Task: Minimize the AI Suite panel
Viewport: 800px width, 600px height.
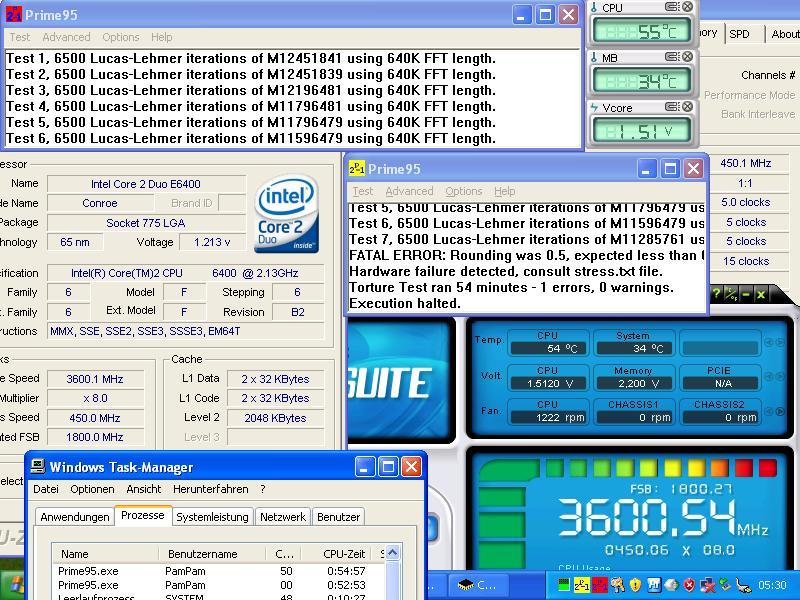Action: point(746,294)
